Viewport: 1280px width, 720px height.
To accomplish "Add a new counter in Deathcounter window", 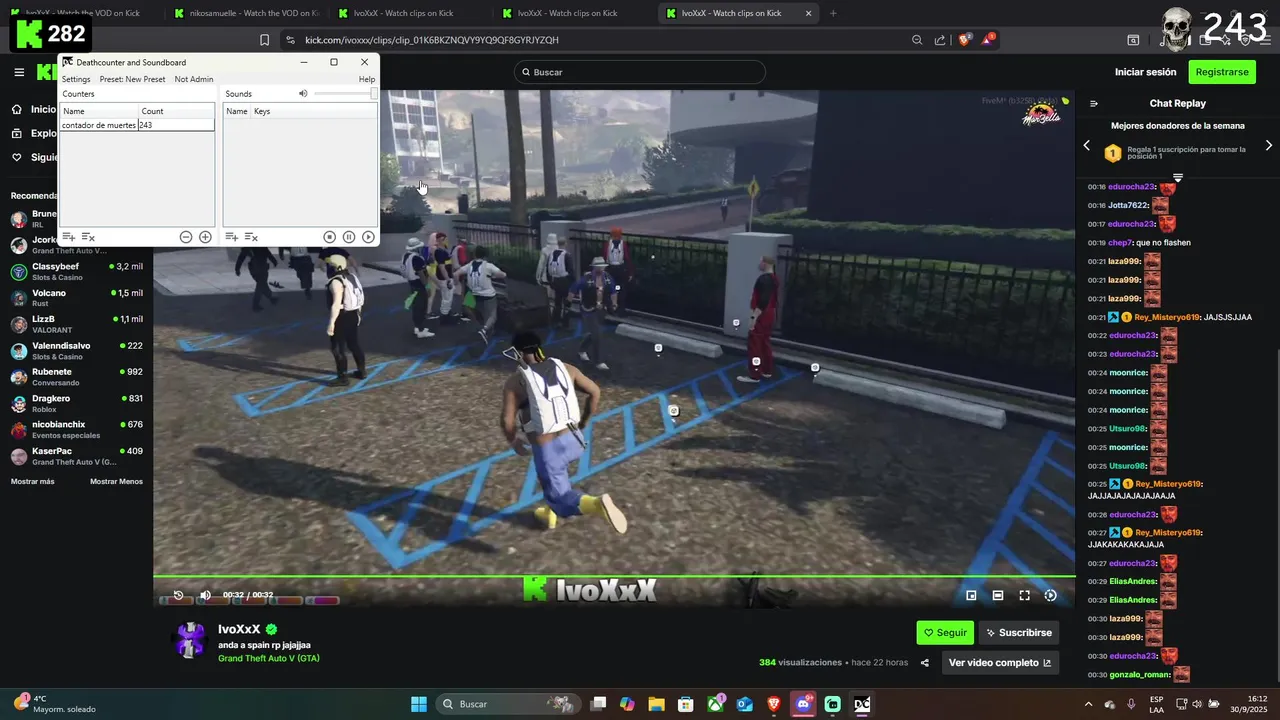I will [68, 237].
